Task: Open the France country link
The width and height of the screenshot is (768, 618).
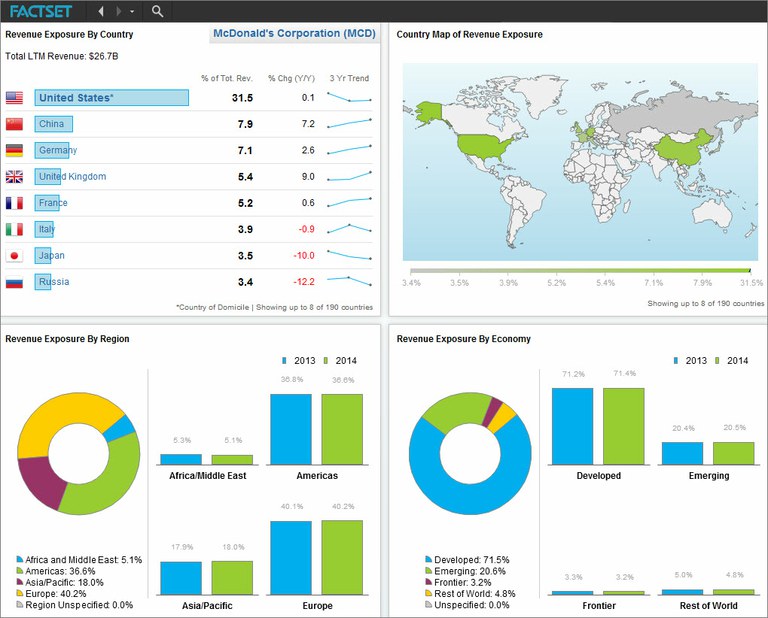Action: pos(53,203)
